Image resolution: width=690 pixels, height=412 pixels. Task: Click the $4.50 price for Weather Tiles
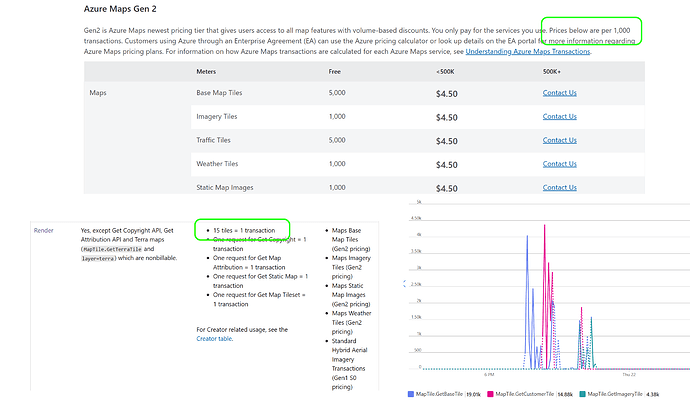point(447,165)
